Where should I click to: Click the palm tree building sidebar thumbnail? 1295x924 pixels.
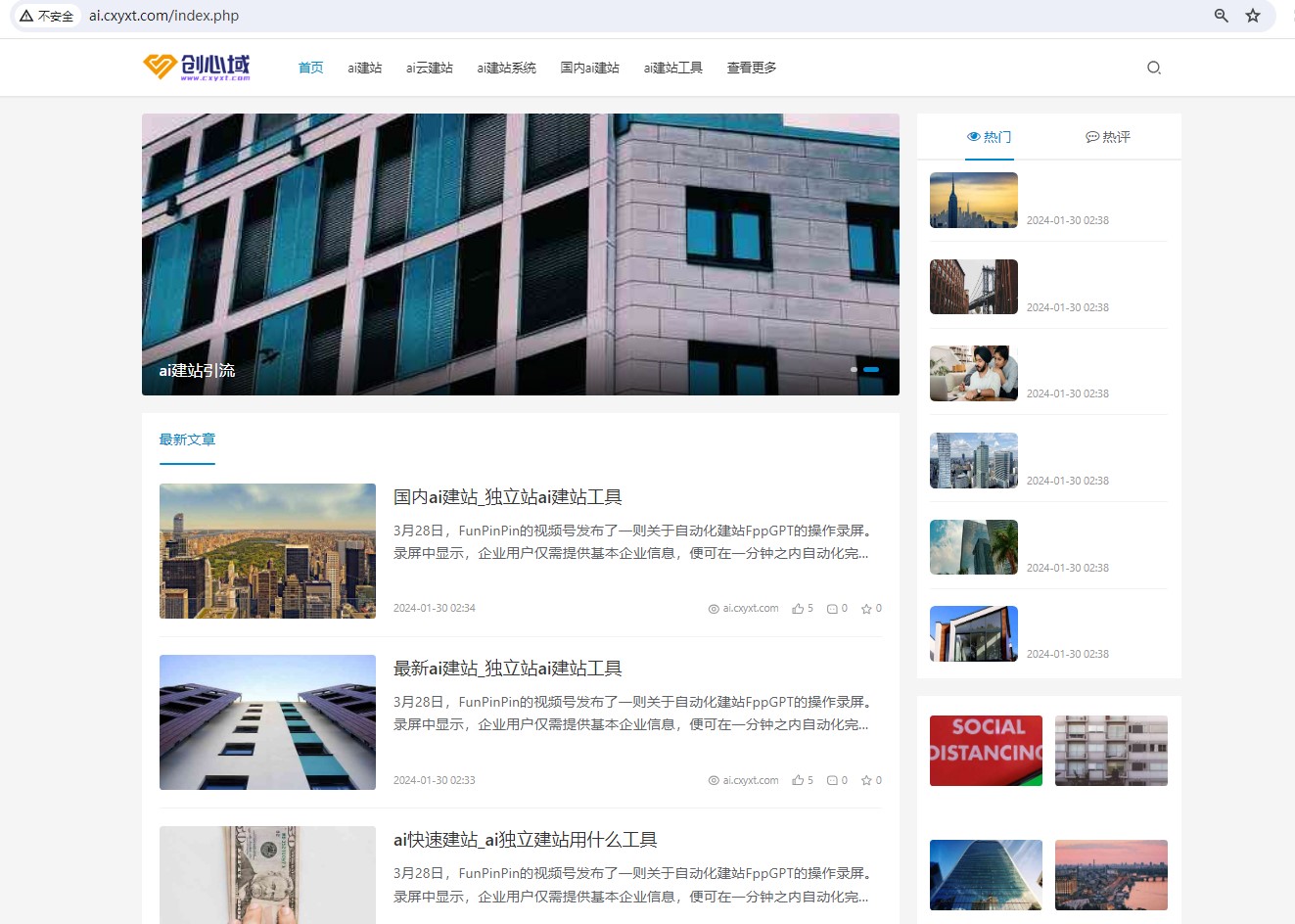(x=974, y=547)
